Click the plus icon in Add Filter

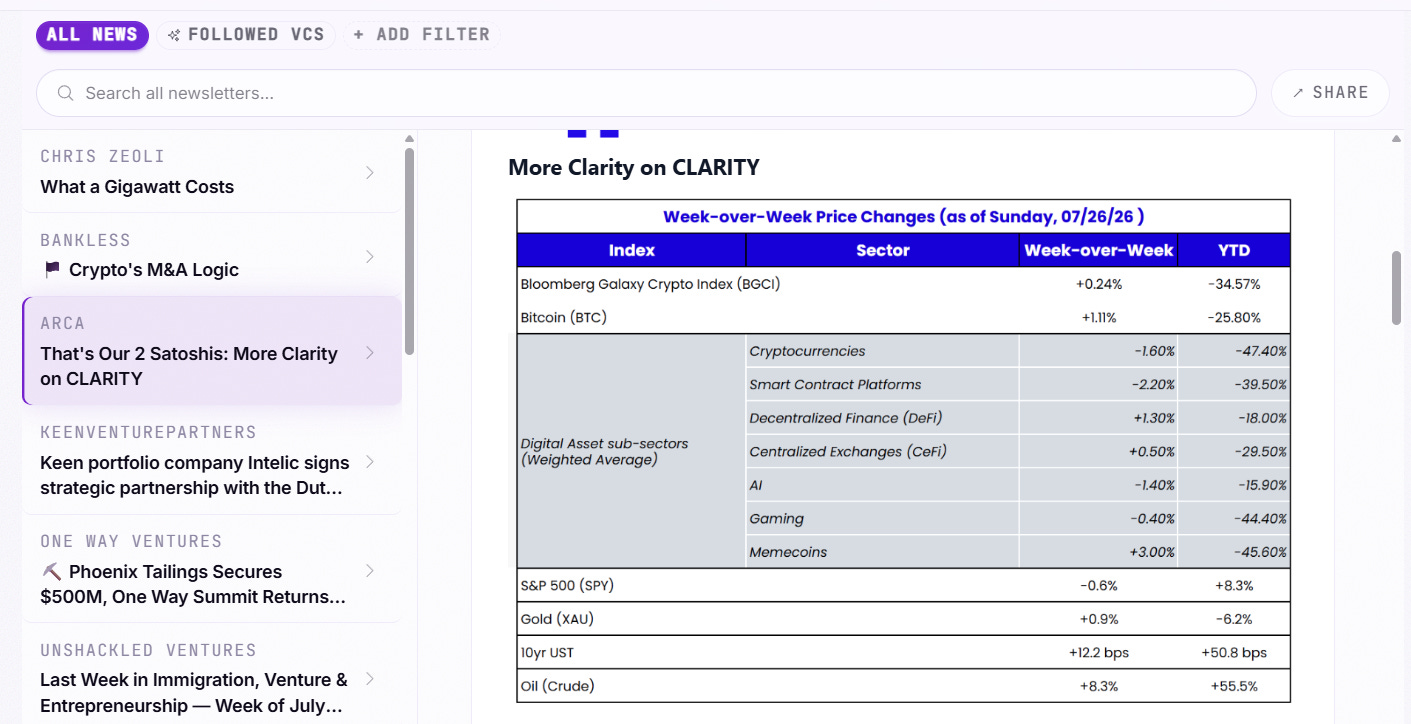coord(359,35)
